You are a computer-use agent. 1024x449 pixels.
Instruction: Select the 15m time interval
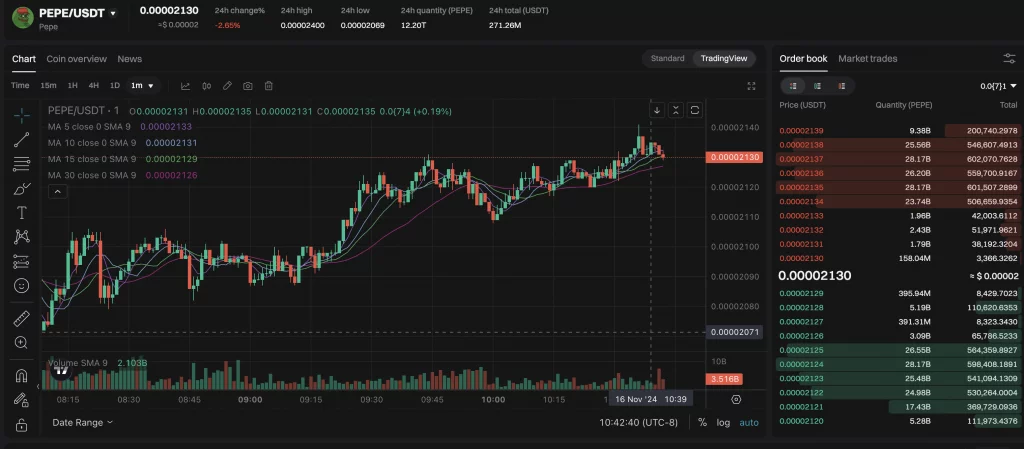48,85
